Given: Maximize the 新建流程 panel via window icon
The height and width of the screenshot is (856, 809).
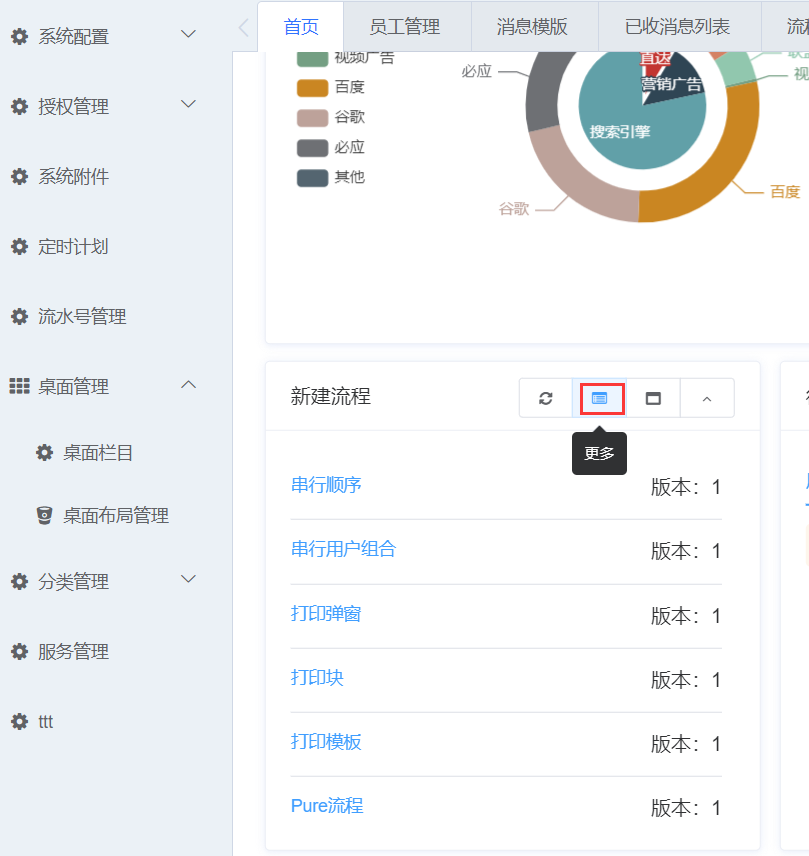Looking at the screenshot, I should pos(653,398).
